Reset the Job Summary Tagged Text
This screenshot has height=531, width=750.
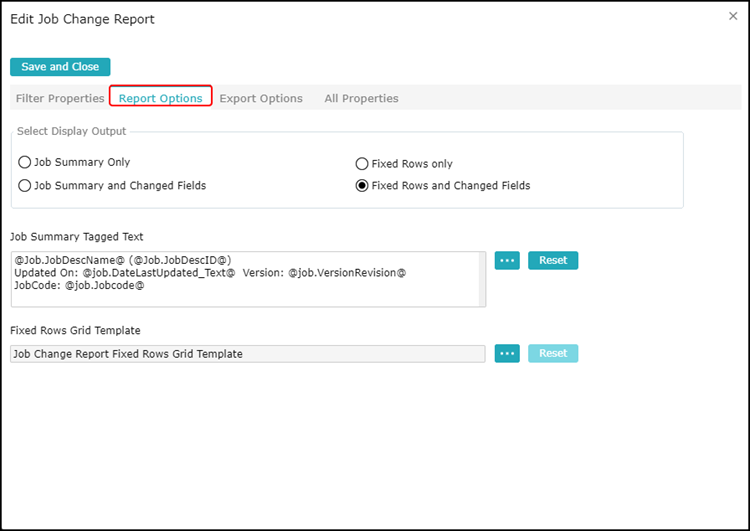click(553, 260)
